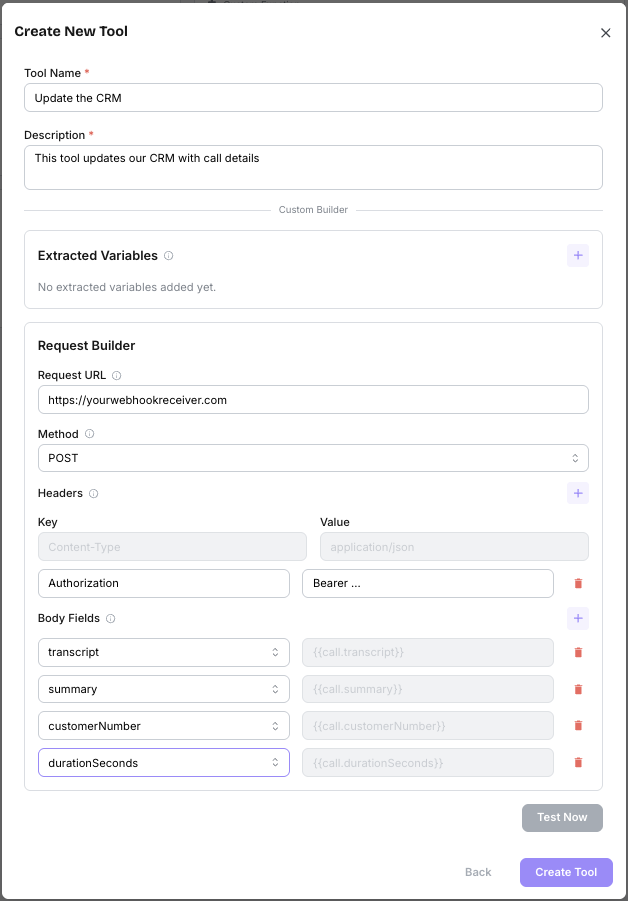This screenshot has height=901, width=628.
Task: Click the Create New Tool title
Action: [71, 32]
